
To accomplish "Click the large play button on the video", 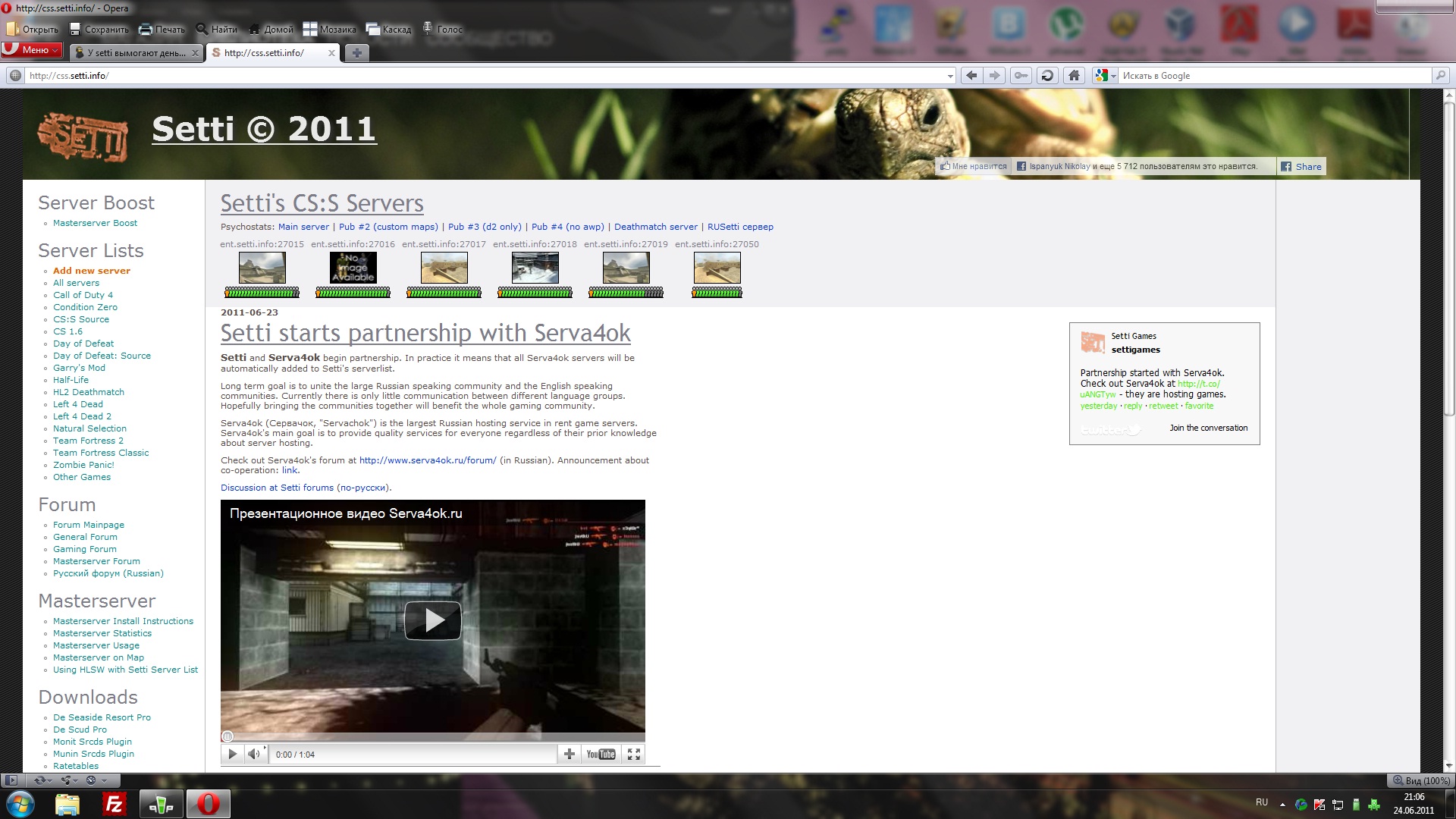I will 433,620.
